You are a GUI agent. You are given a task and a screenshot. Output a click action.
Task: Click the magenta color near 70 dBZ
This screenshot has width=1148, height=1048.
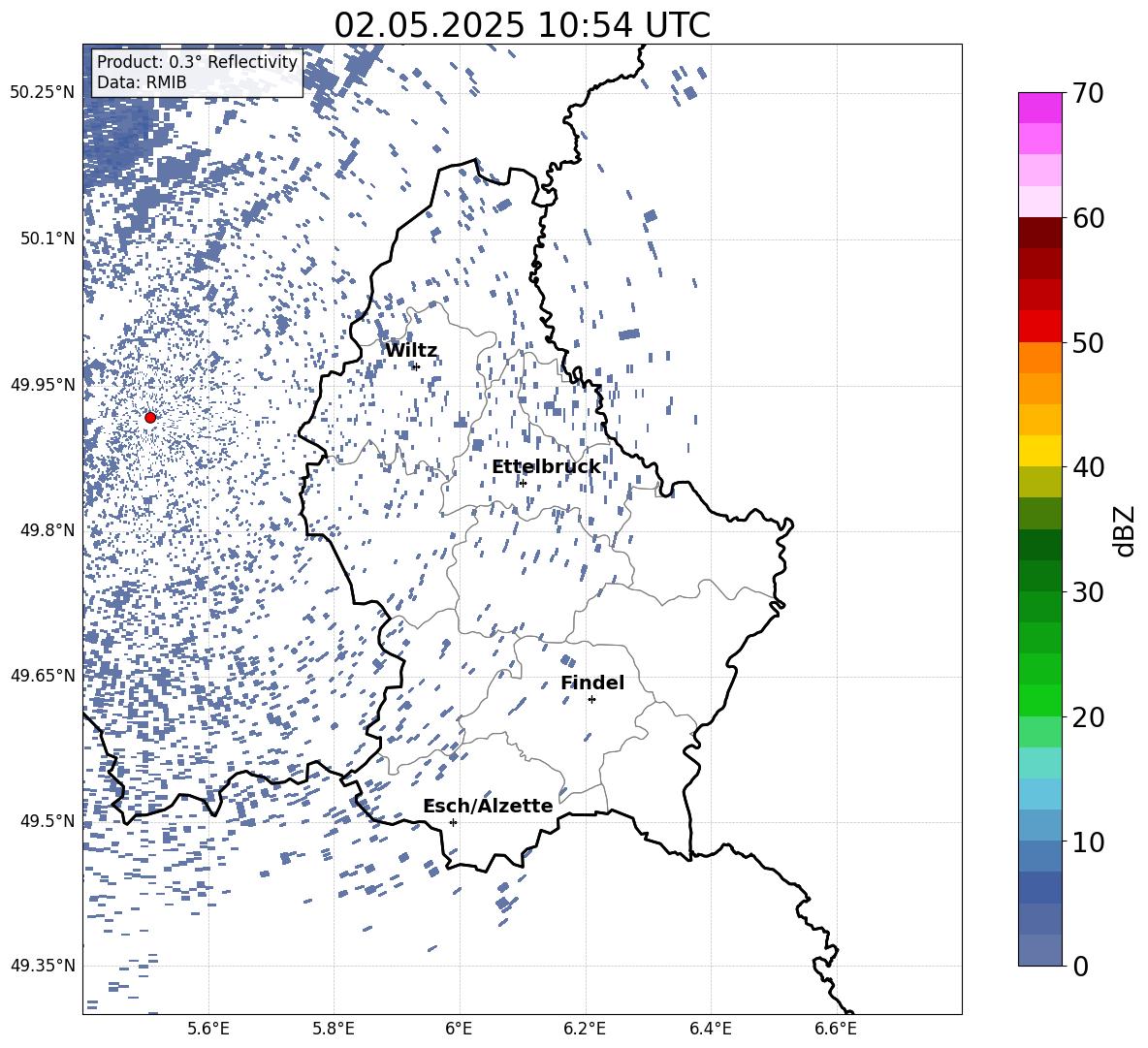coord(1039,108)
